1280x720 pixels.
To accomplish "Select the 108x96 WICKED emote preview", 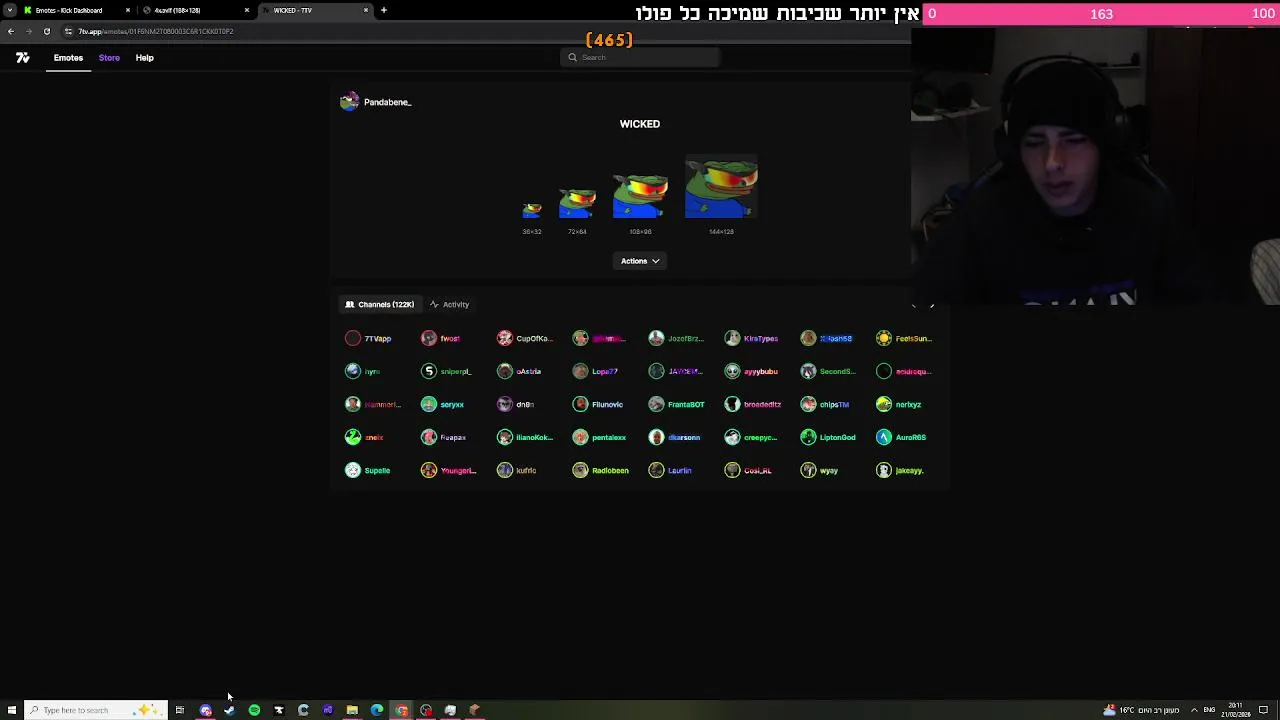I will coord(640,194).
